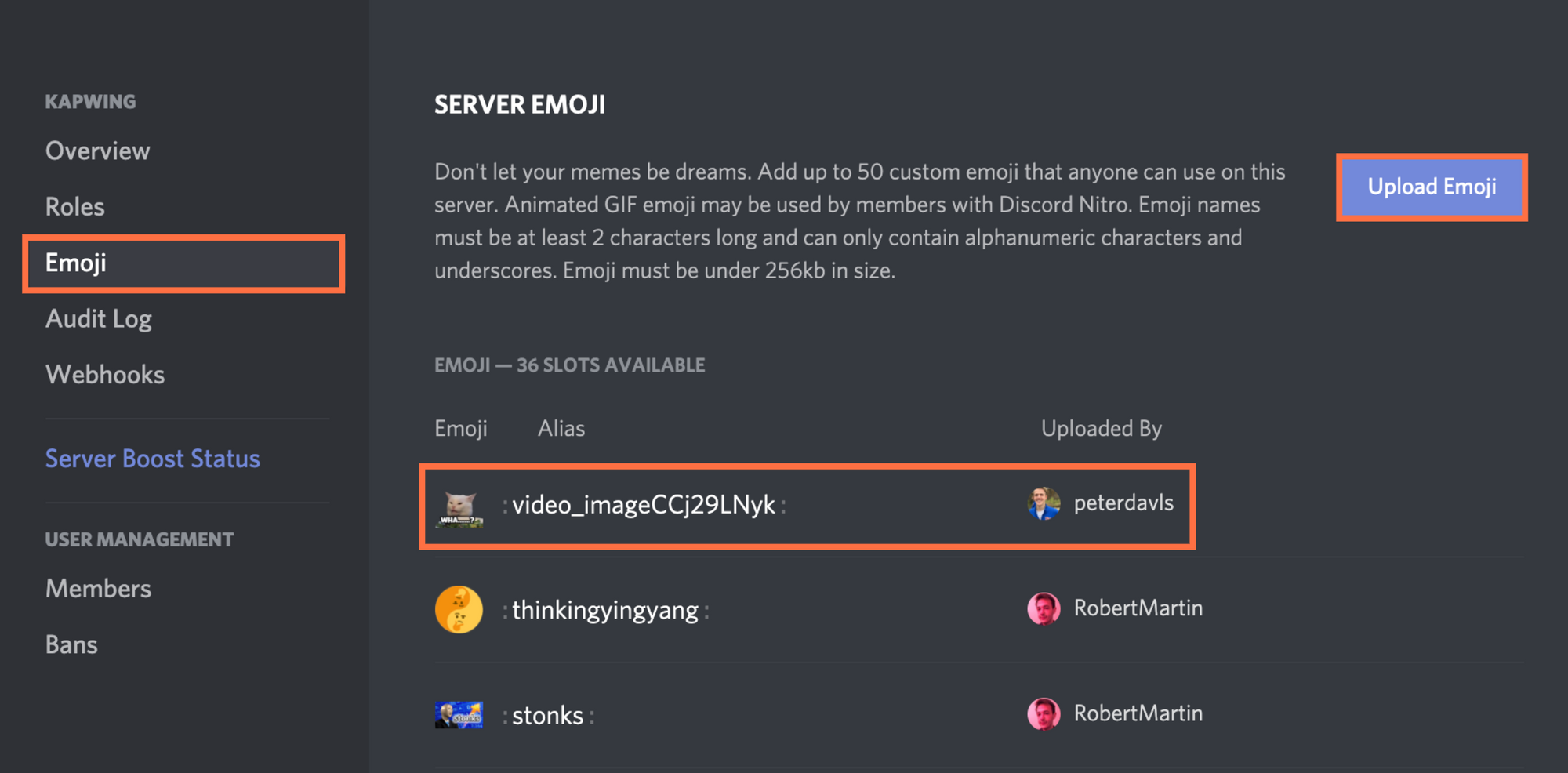This screenshot has height=773, width=1568.
Task: View the Server Boost Status page
Action: tap(153, 459)
